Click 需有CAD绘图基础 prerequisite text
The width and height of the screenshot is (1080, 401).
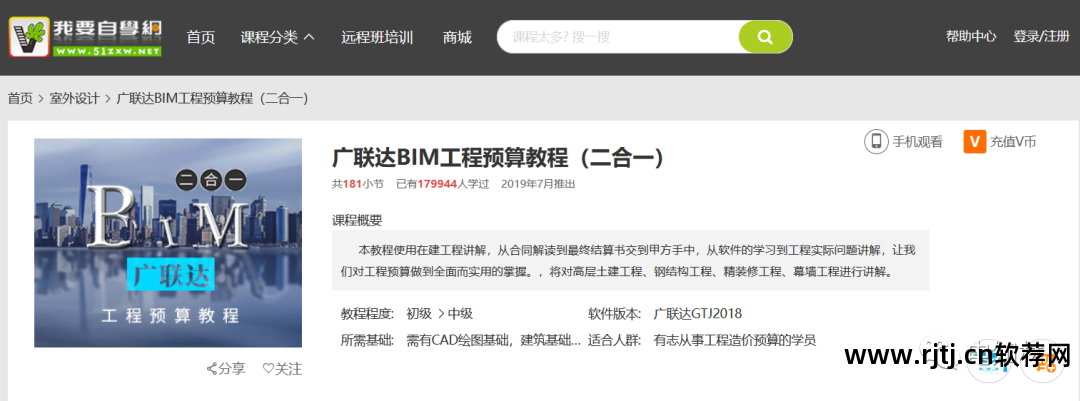tap(495, 340)
